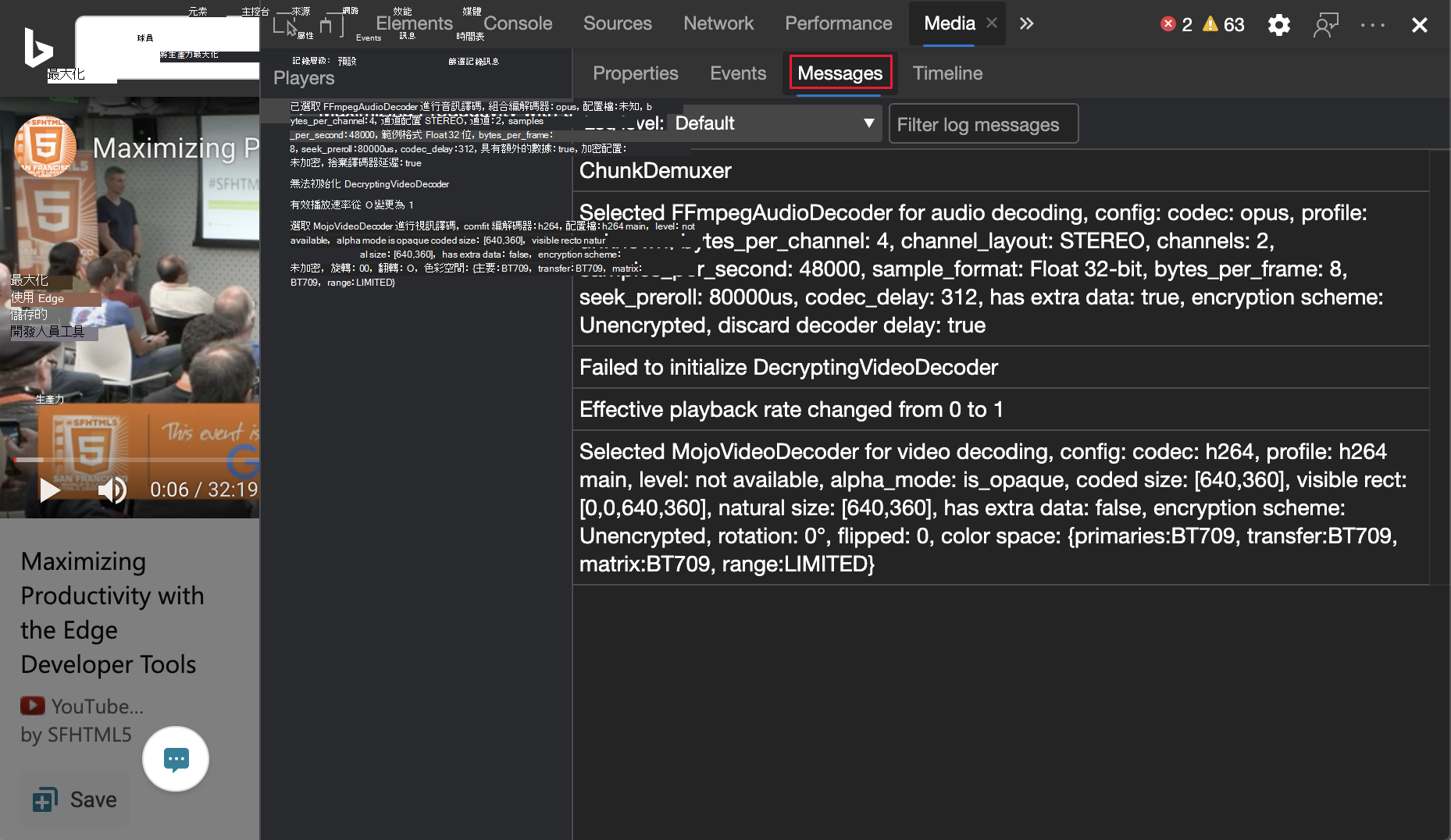Click the red error count icon
Viewport: 1451px width, 840px height.
(x=1168, y=24)
